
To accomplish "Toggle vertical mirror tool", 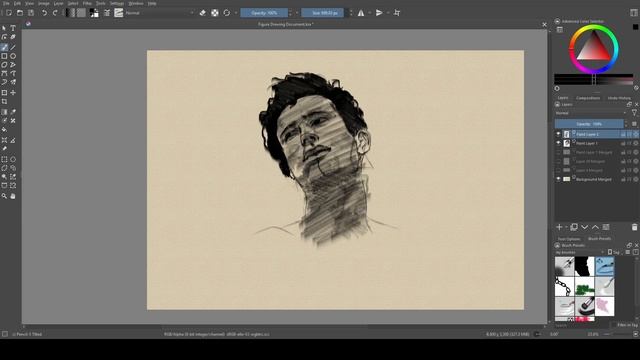I will pos(379,13).
